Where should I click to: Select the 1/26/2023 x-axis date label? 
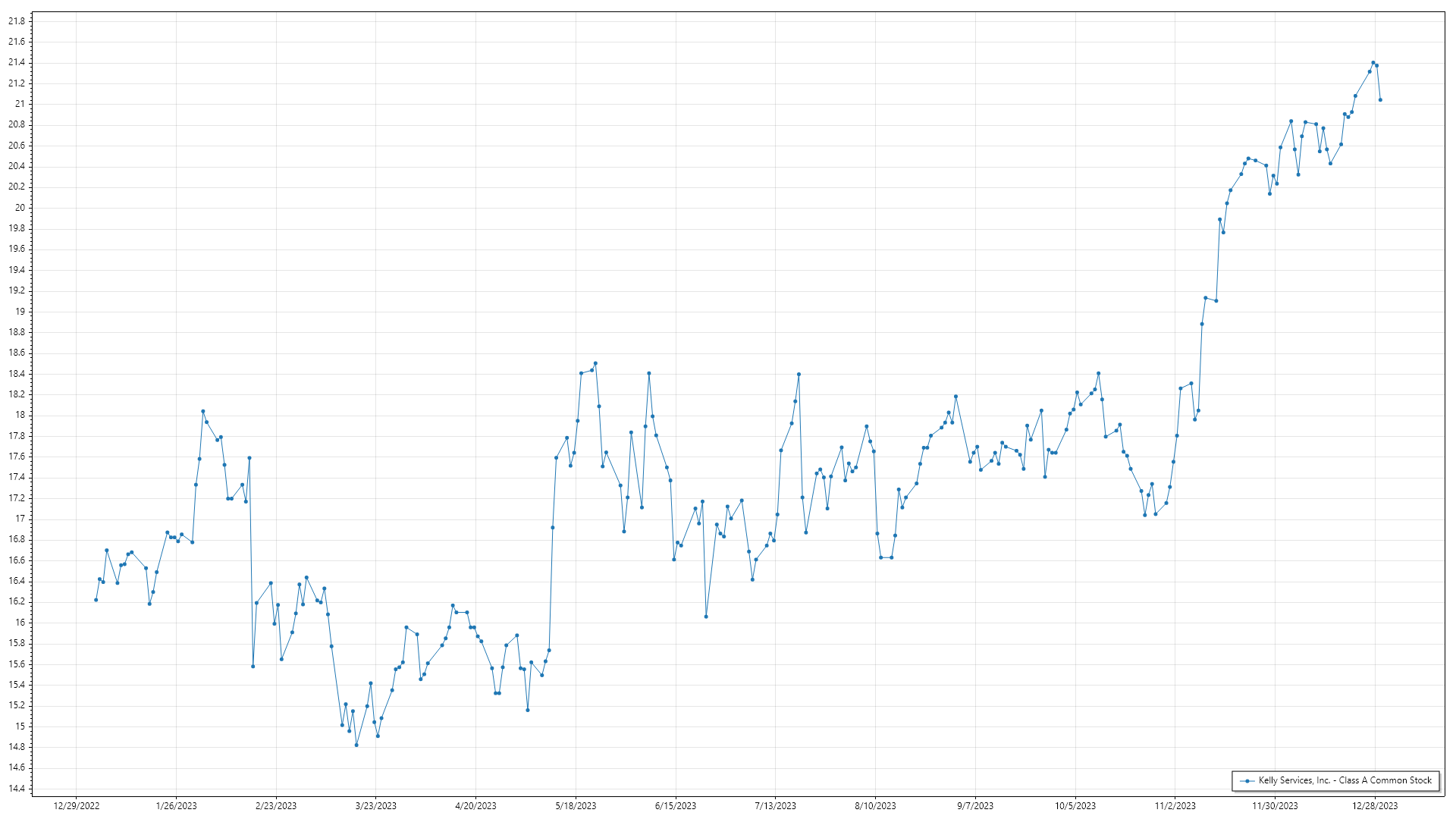click(x=176, y=806)
